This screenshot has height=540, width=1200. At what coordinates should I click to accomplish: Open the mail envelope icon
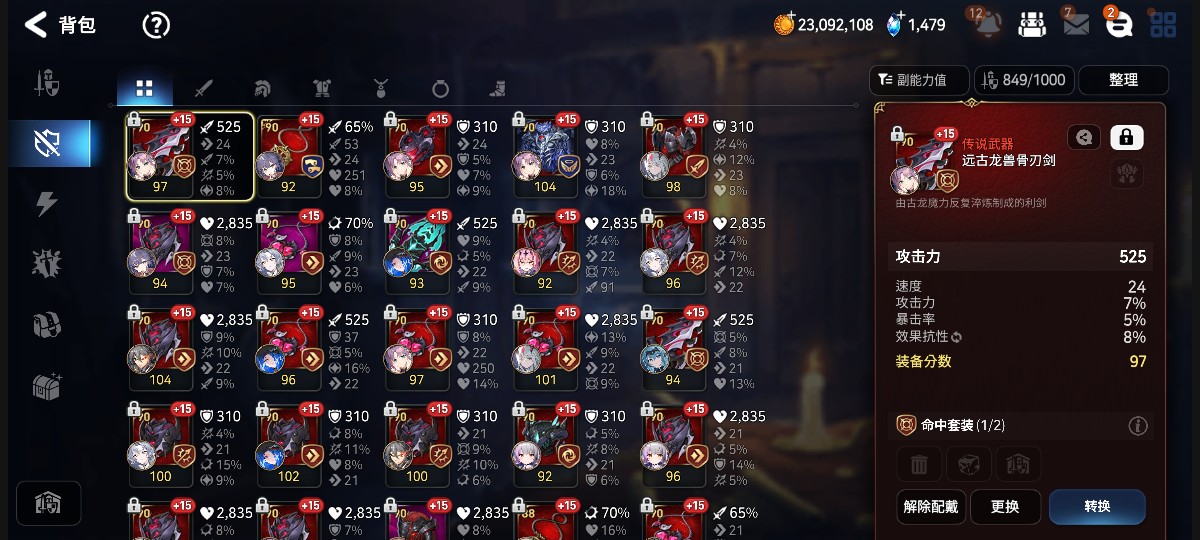pyautogui.click(x=1076, y=25)
